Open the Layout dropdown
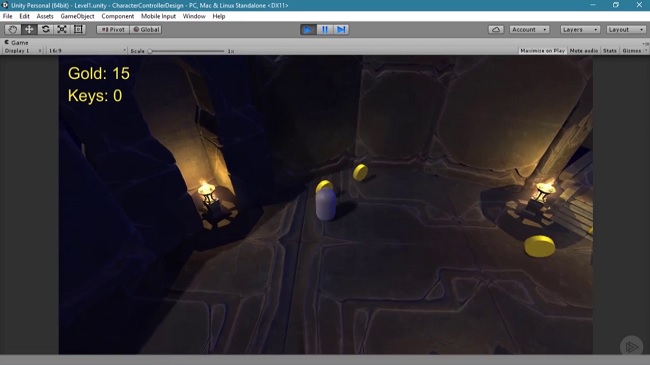The width and height of the screenshot is (650, 365). (626, 29)
